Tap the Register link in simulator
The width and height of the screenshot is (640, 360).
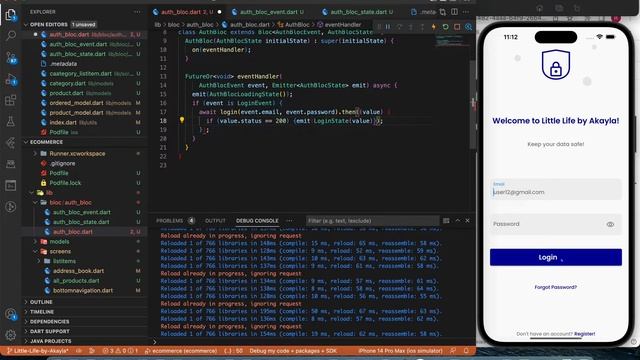click(584, 334)
